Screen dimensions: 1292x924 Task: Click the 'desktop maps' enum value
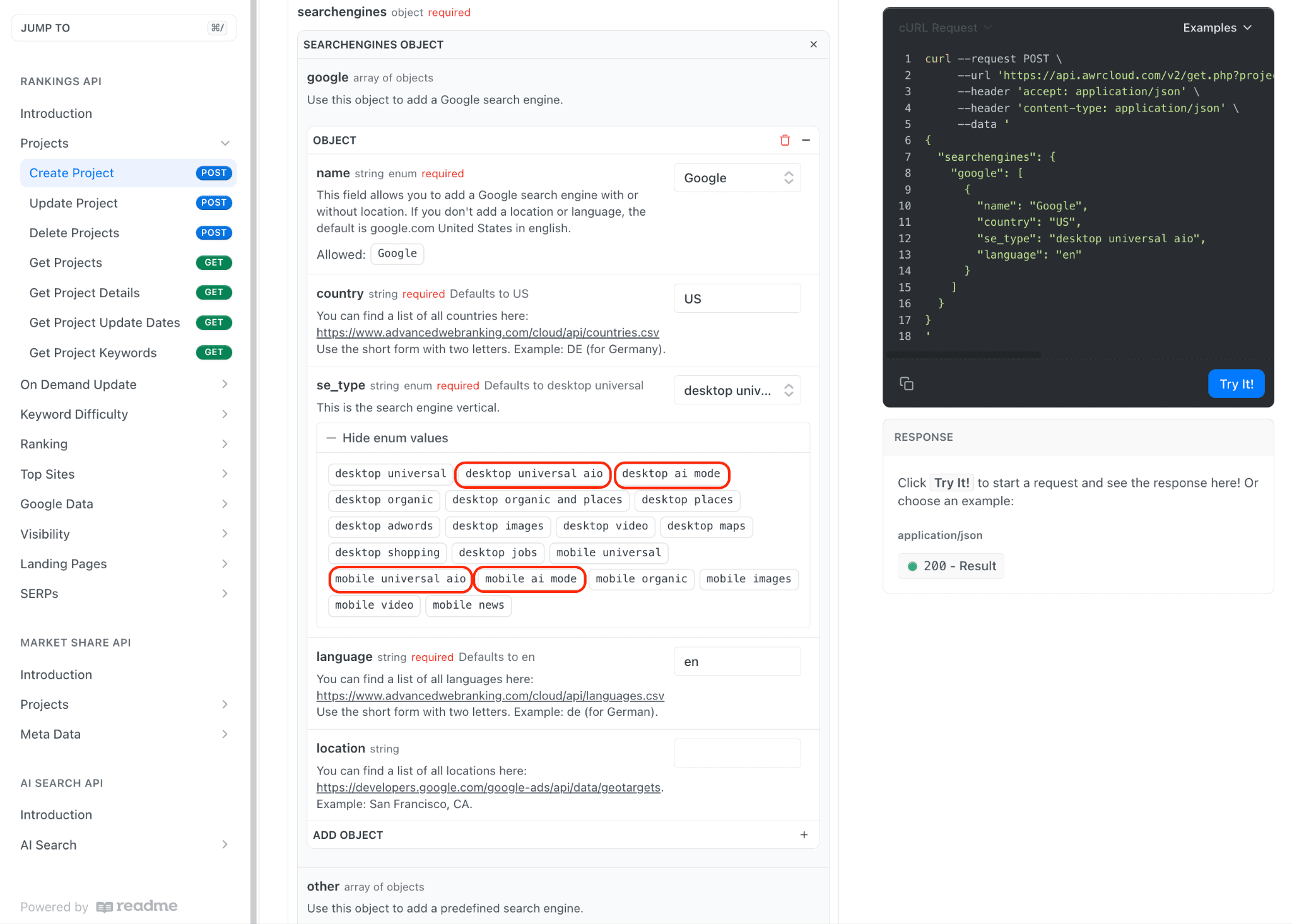[x=706, y=526]
